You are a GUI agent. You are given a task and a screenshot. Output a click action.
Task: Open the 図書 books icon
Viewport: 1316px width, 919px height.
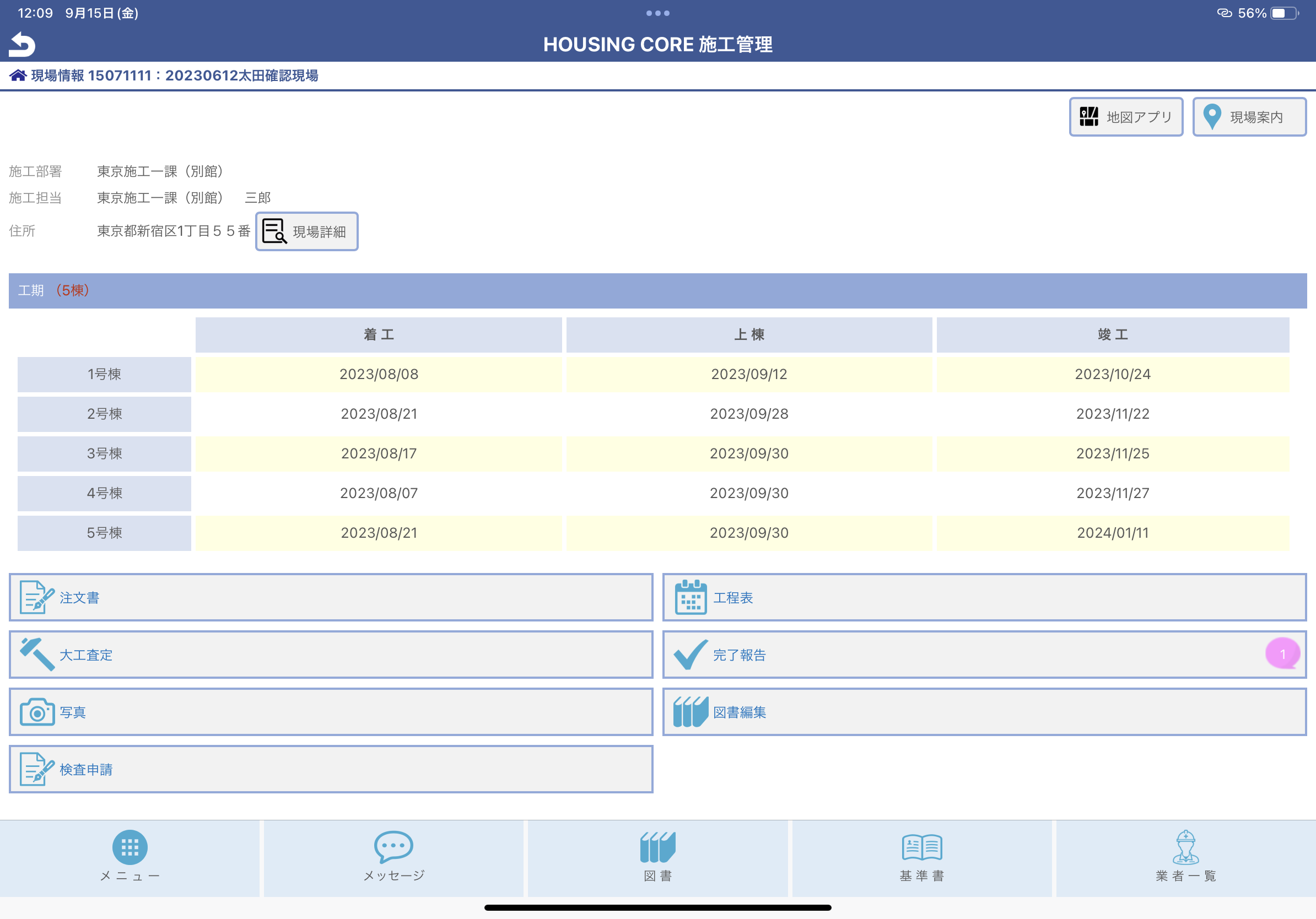(x=657, y=847)
